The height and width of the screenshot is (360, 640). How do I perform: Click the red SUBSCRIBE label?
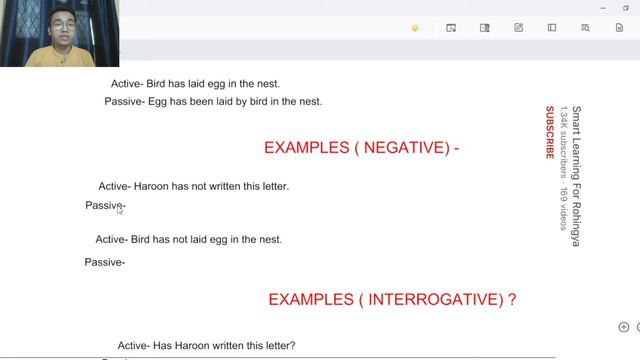tap(550, 132)
